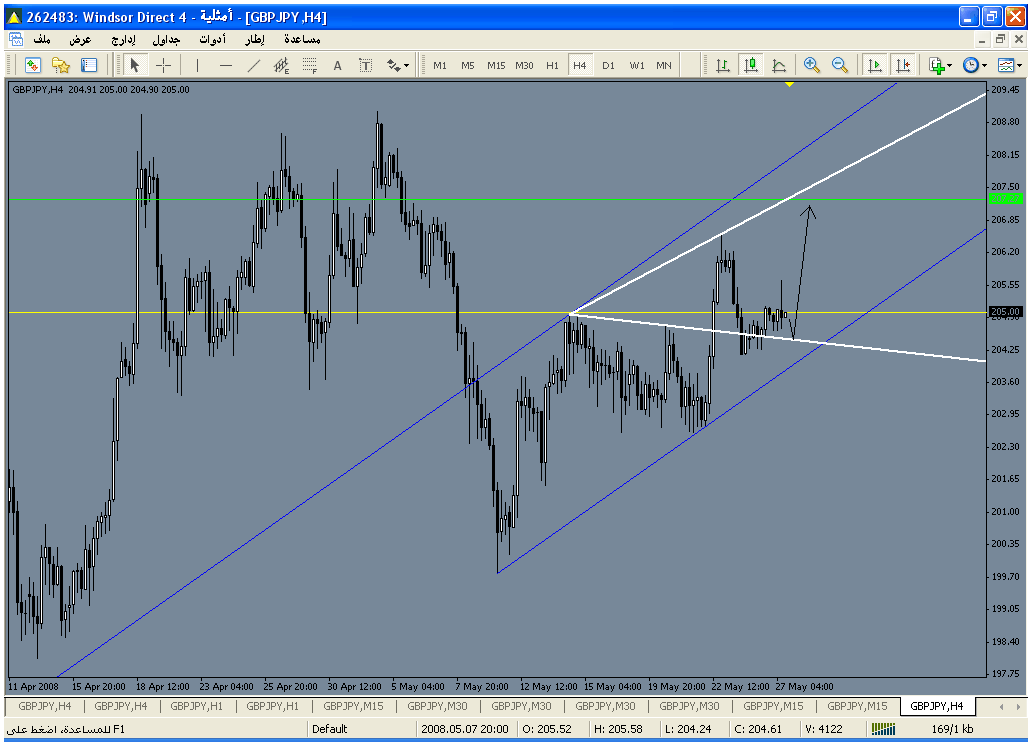Click the yellow 205.00 price level label

click(1005, 312)
